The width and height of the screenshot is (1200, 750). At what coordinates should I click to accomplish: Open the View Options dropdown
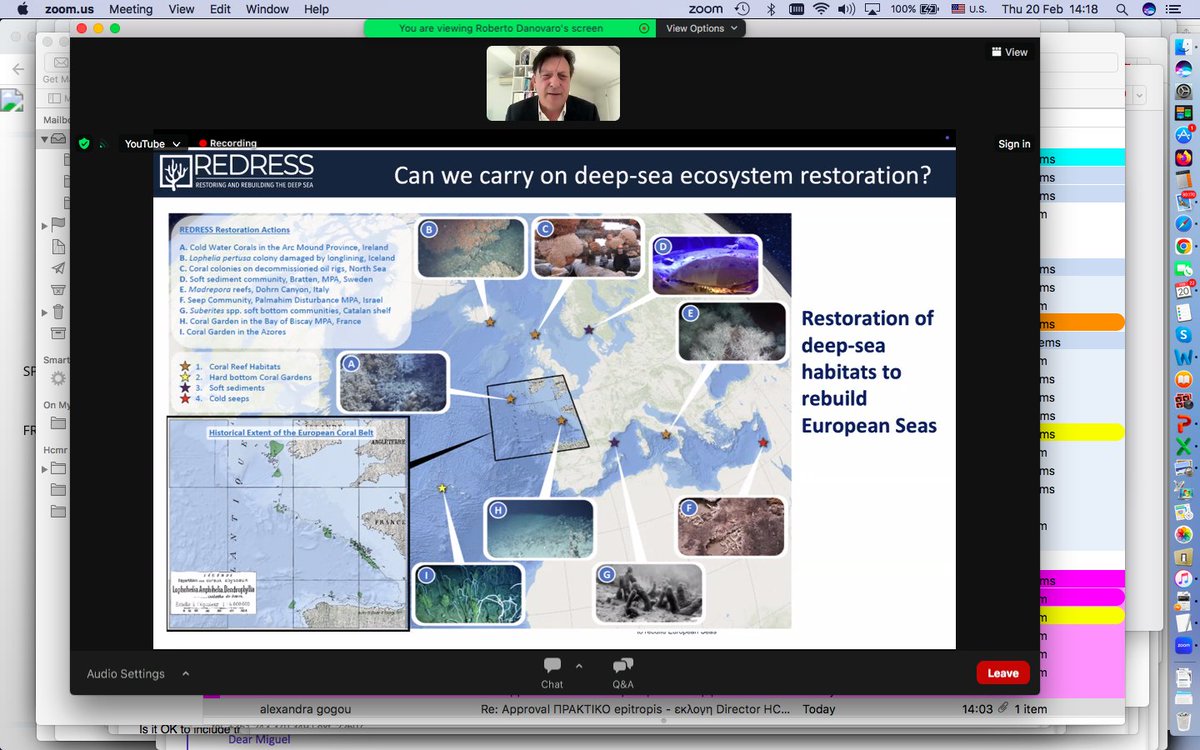point(702,28)
